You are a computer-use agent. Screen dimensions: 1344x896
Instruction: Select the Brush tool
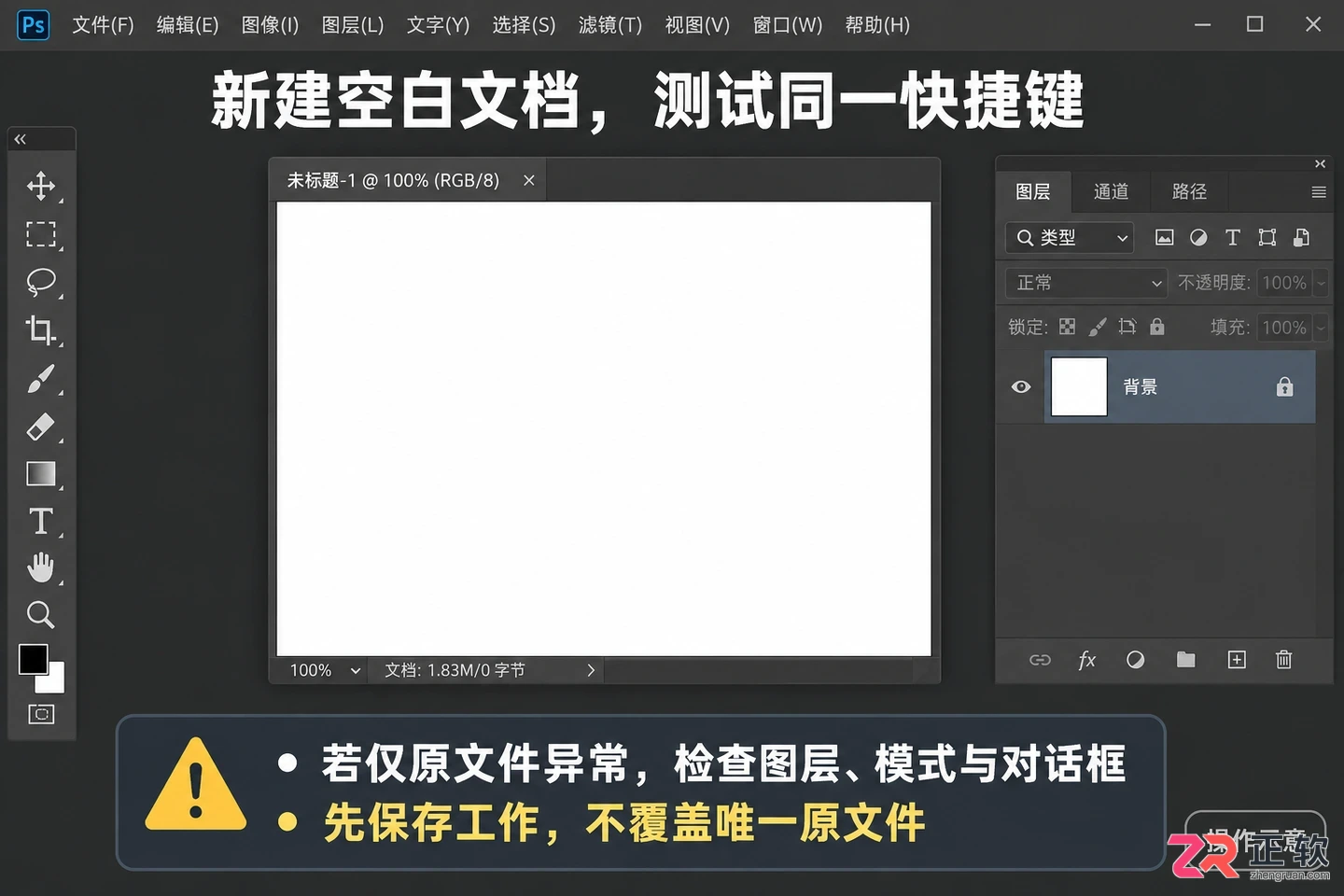tap(41, 379)
